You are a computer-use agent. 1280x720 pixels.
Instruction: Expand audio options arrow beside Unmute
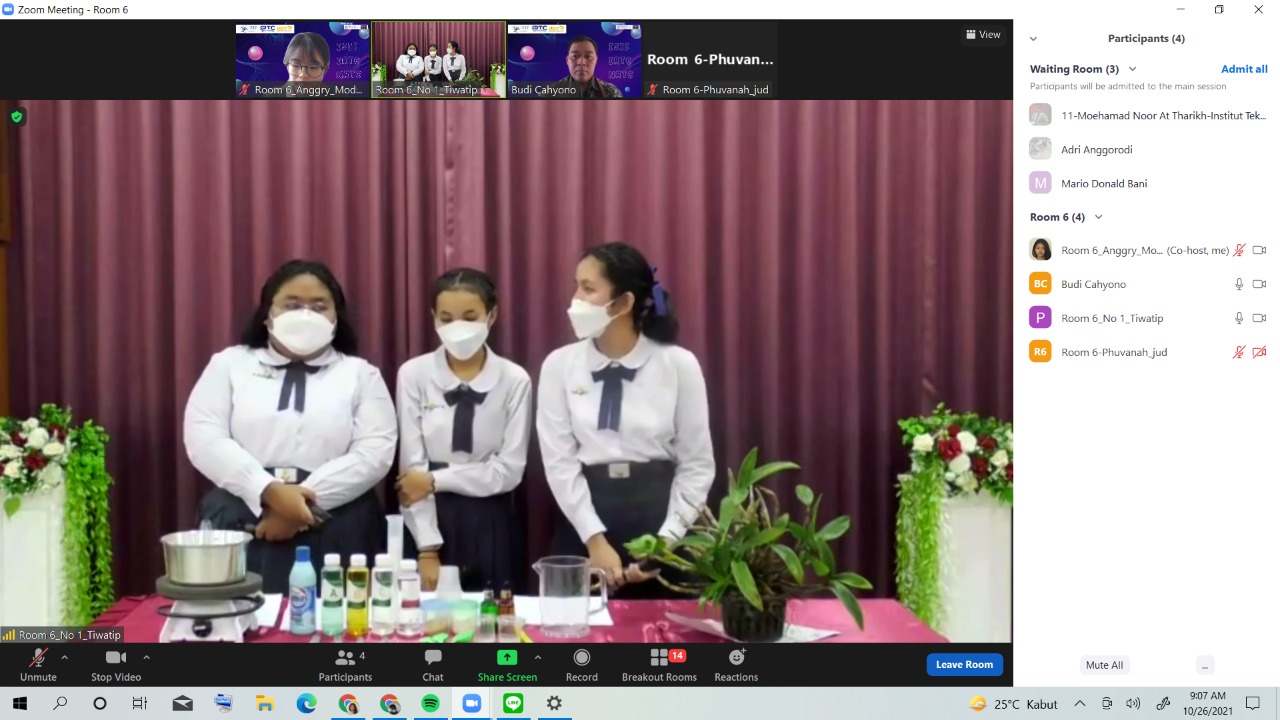click(x=65, y=657)
